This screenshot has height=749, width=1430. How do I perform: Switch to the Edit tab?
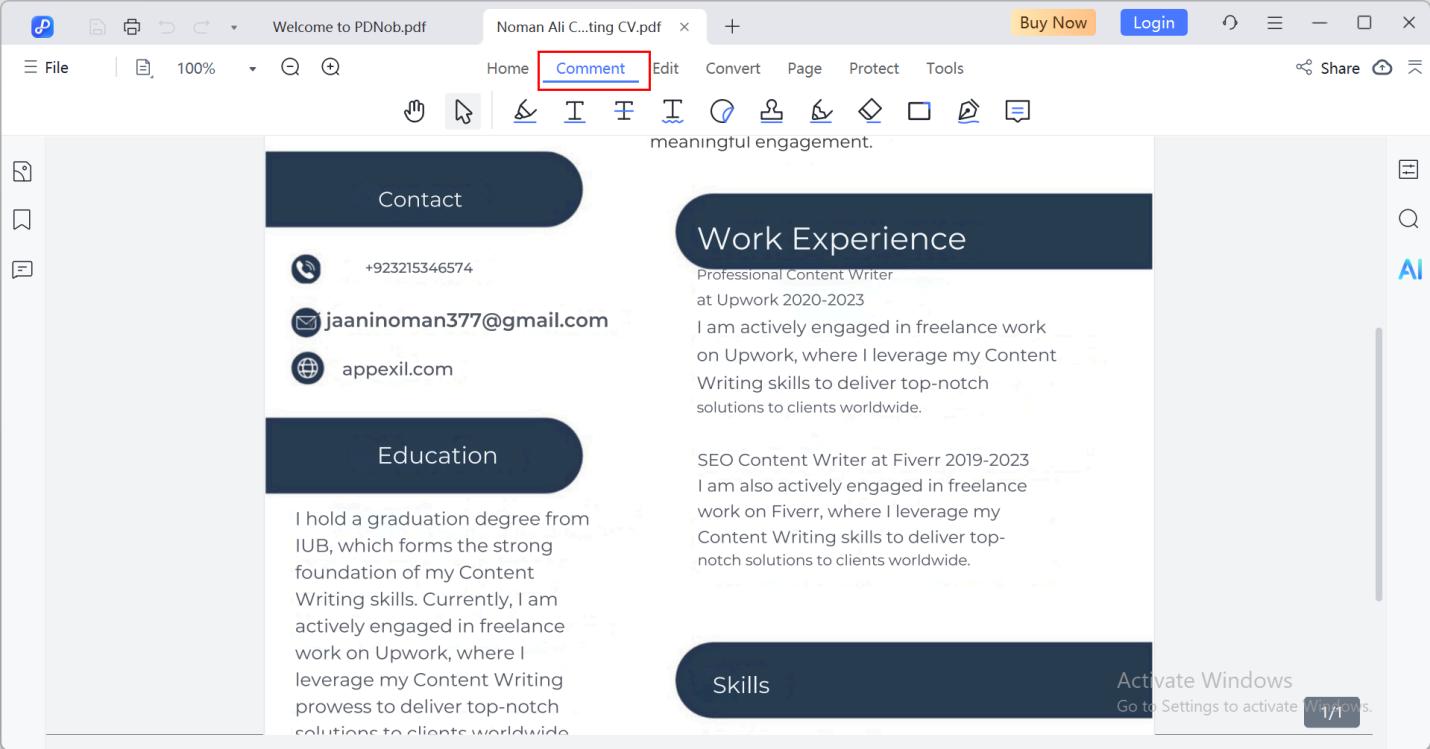pos(666,68)
